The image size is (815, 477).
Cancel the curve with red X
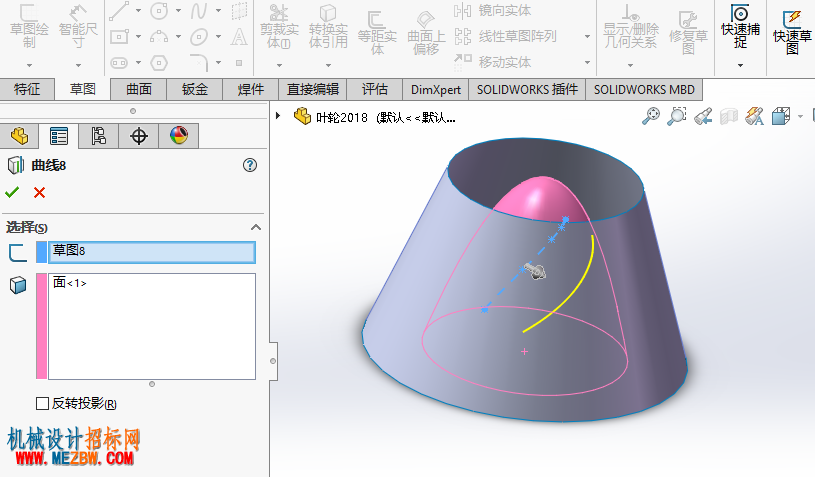(40, 193)
